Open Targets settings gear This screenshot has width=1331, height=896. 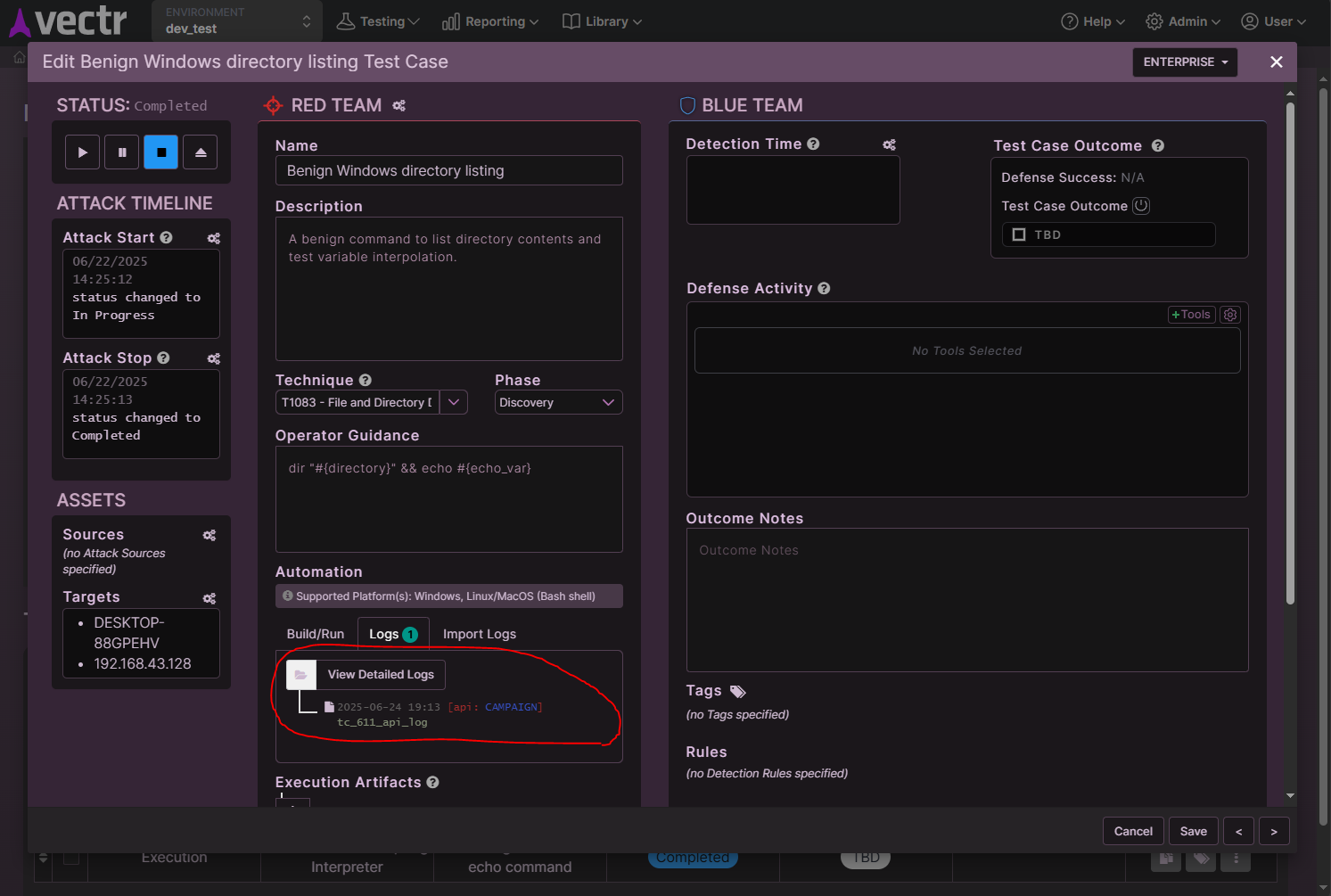(209, 598)
